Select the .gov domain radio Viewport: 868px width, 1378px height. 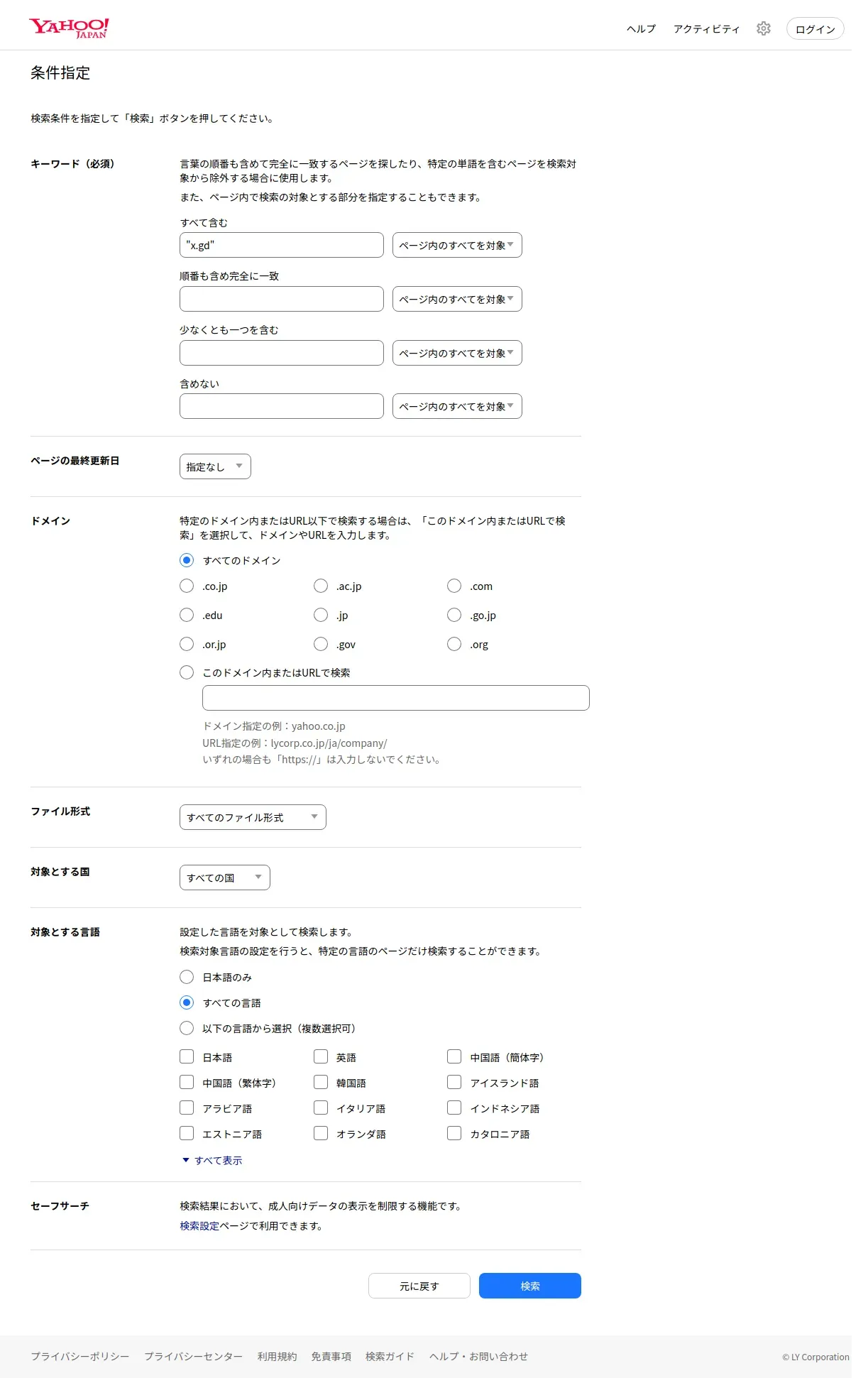coord(321,644)
